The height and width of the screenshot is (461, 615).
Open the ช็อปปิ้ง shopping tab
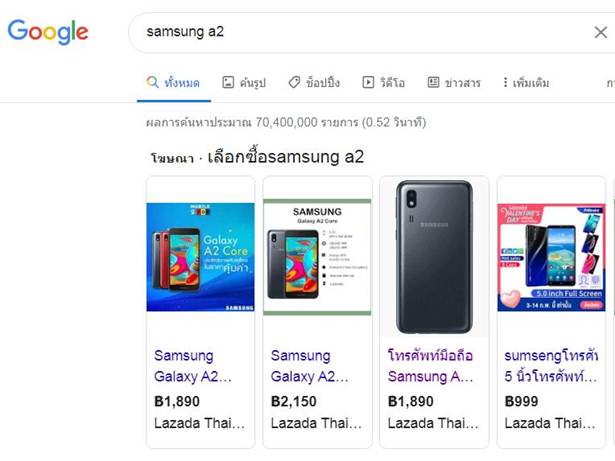pyautogui.click(x=314, y=82)
